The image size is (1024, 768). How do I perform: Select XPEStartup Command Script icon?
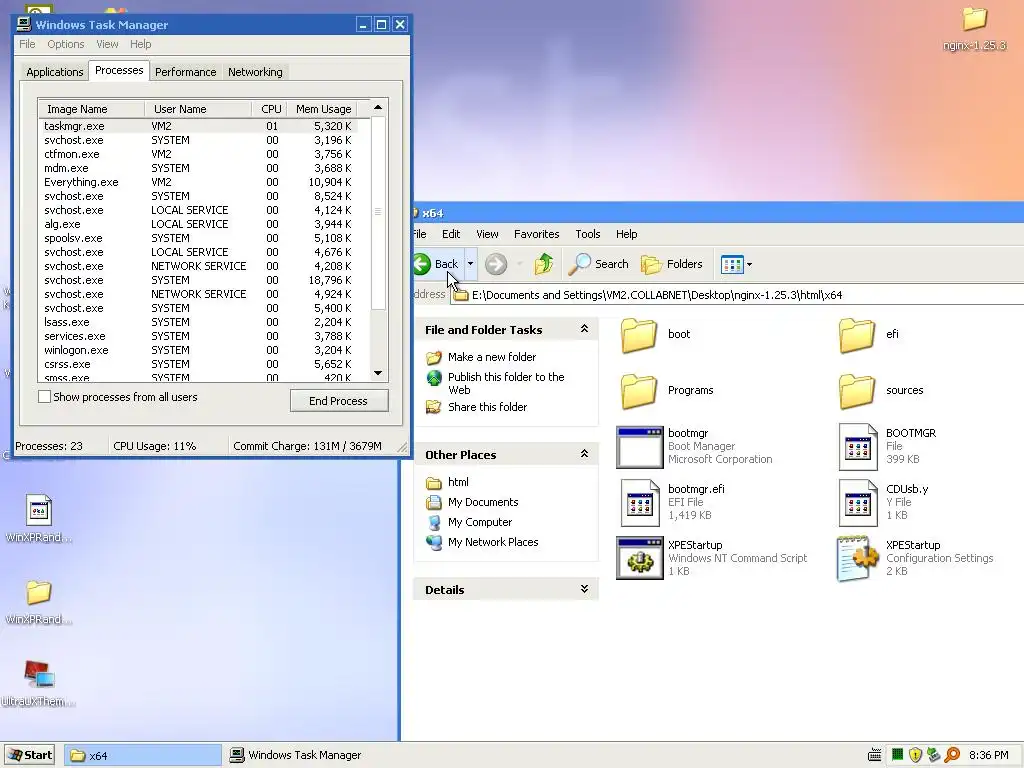click(x=639, y=559)
